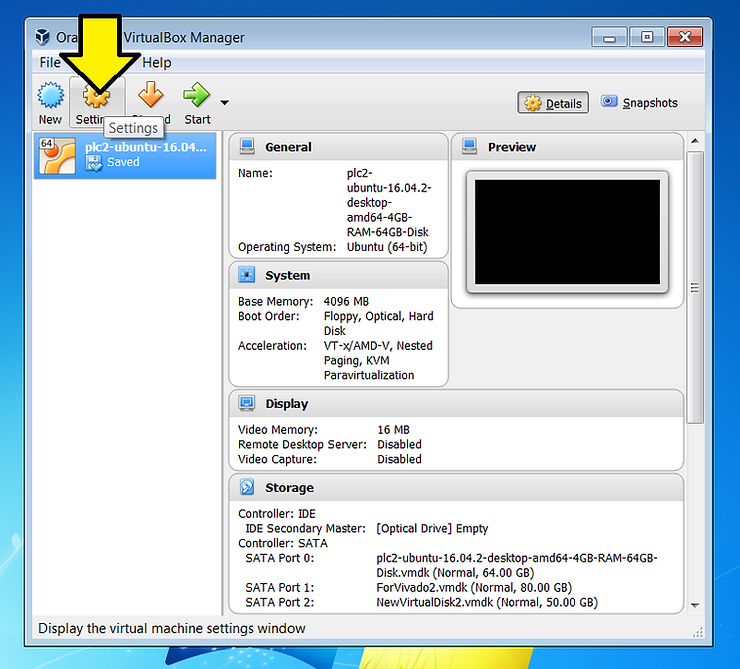Click the Display monitor icon
This screenshot has width=740, height=669.
coord(247,403)
